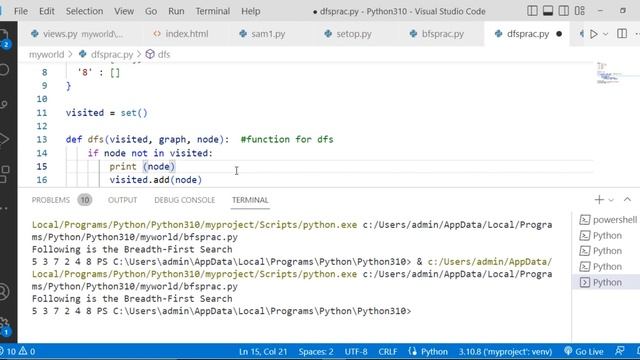Change indentation via Spaces: 2
The height and width of the screenshot is (360, 640).
(x=316, y=351)
